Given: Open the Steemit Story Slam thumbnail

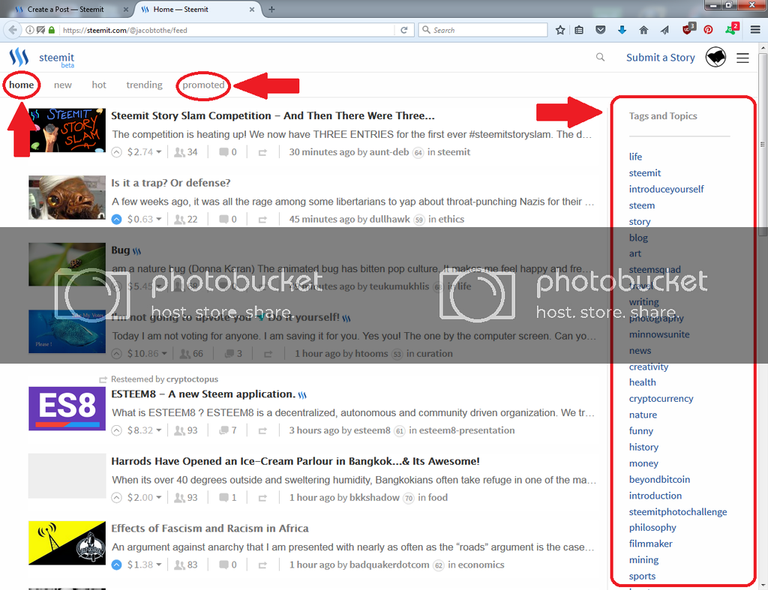Looking at the screenshot, I should pyautogui.click(x=67, y=130).
